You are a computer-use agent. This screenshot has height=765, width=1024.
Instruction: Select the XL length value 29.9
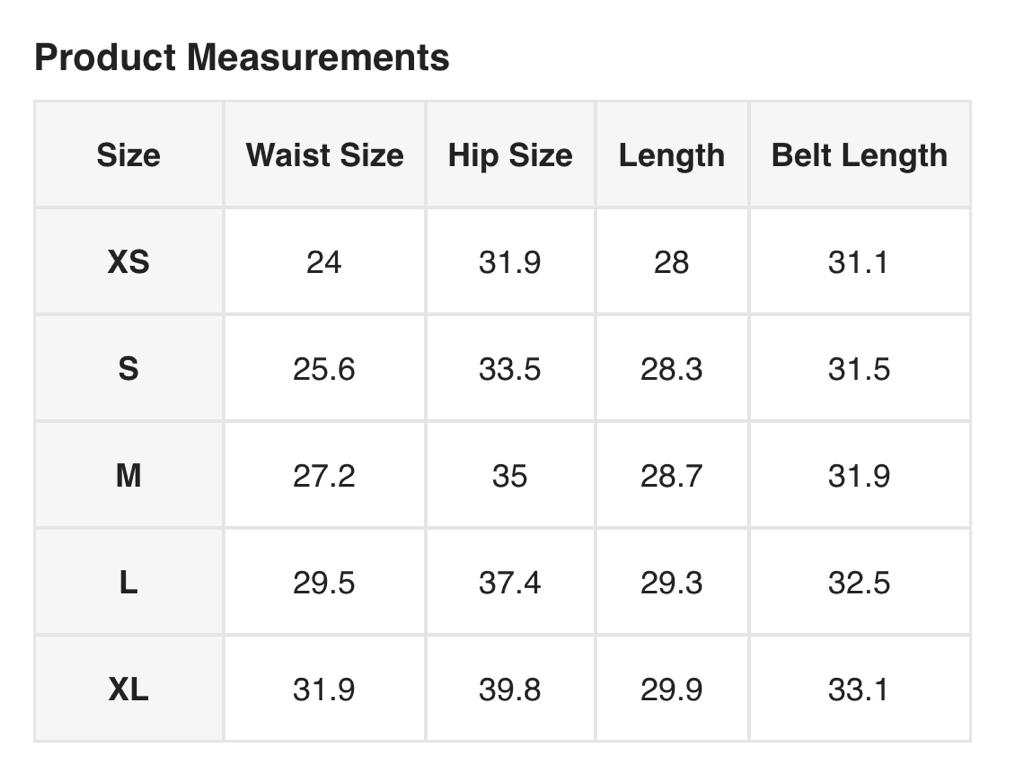point(671,690)
